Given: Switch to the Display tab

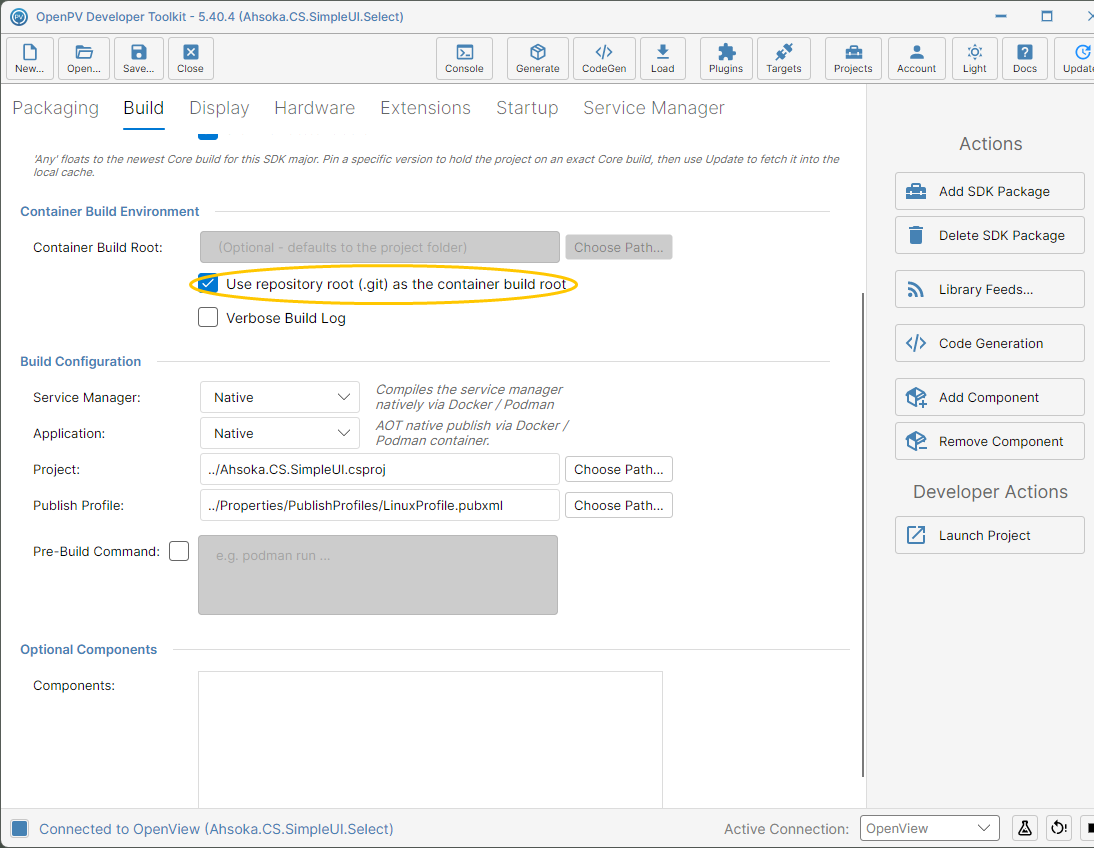Looking at the screenshot, I should pos(219,108).
